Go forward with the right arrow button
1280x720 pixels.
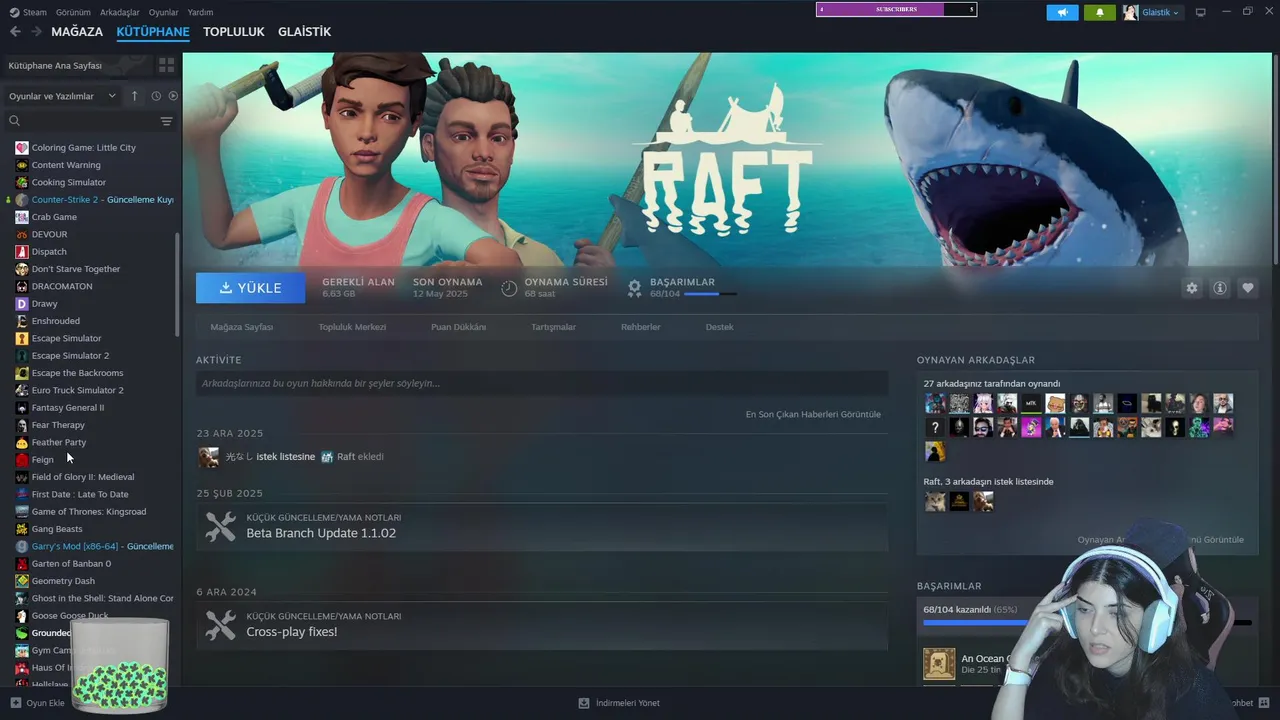coord(36,32)
